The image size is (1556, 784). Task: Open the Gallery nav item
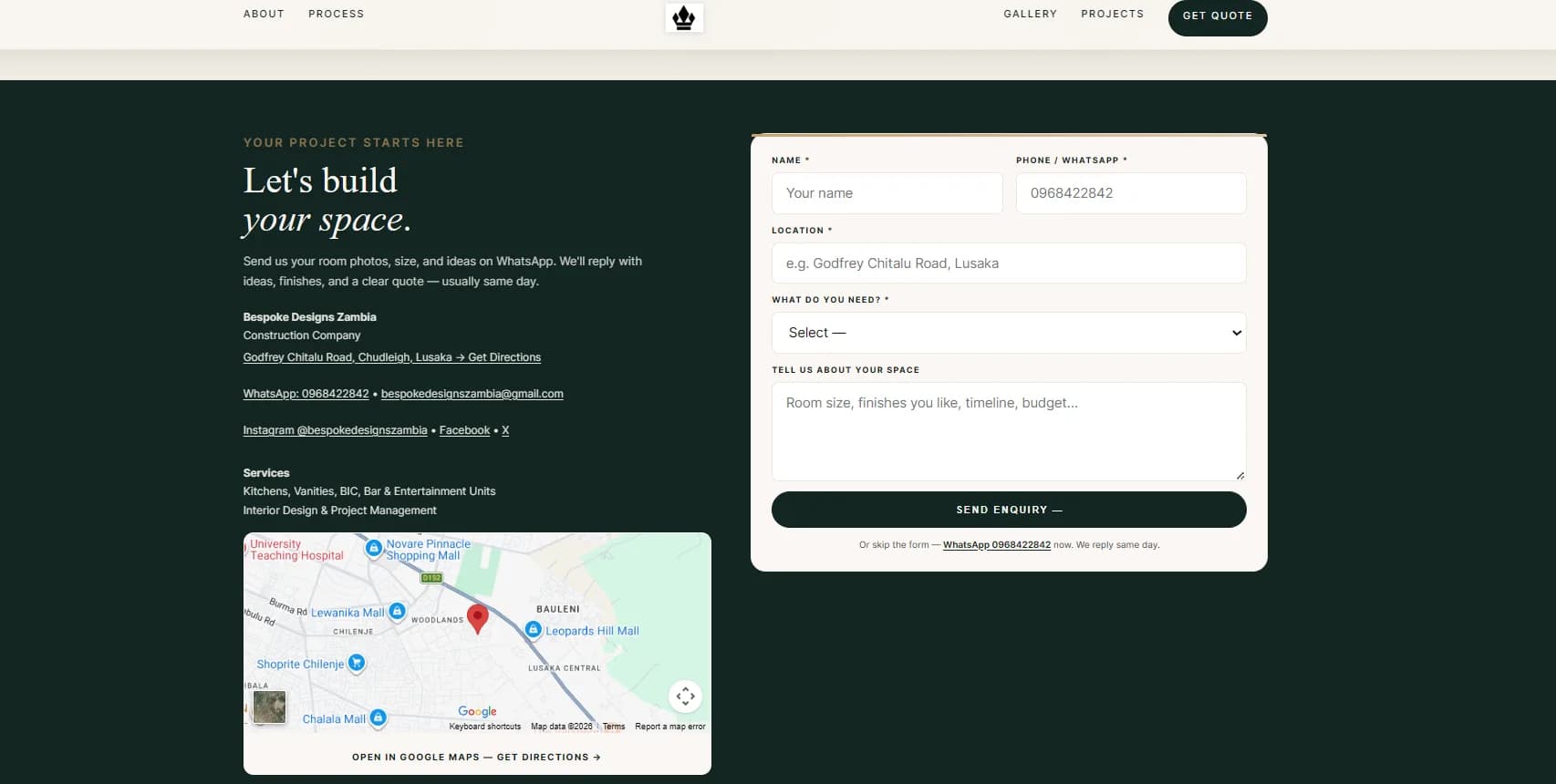click(x=1030, y=14)
